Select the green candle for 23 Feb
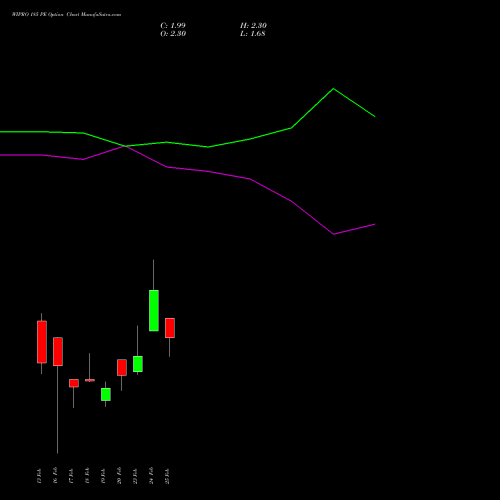This screenshot has height=500, width=500. [138, 364]
